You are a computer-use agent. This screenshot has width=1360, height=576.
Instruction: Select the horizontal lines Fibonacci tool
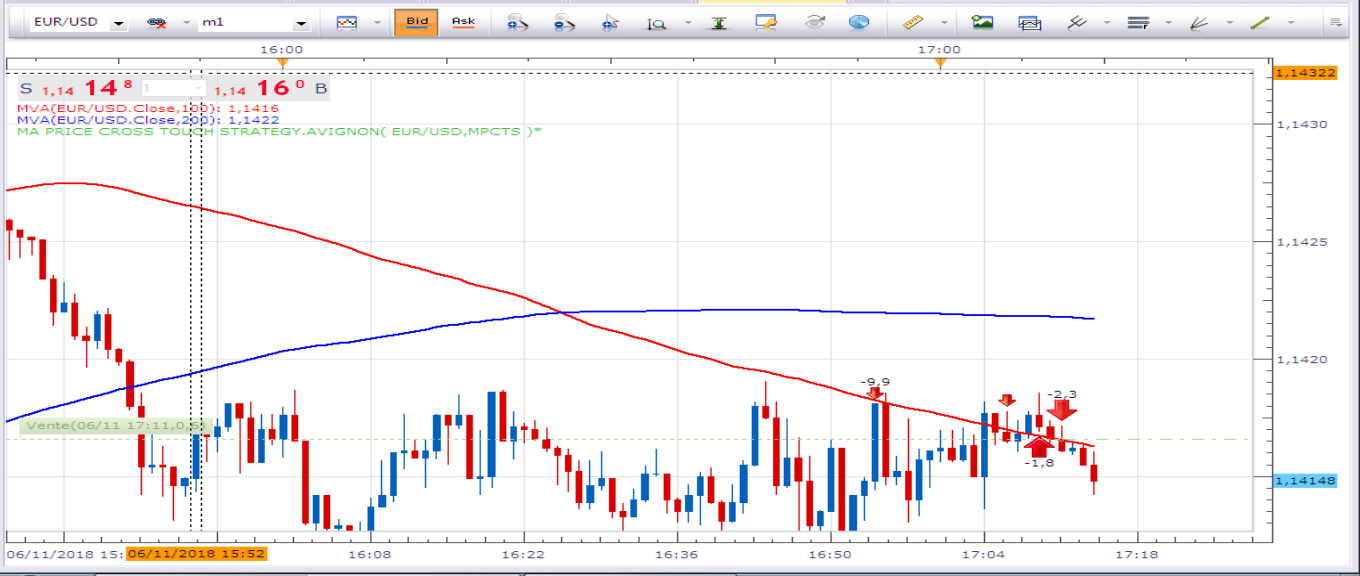(x=1136, y=22)
